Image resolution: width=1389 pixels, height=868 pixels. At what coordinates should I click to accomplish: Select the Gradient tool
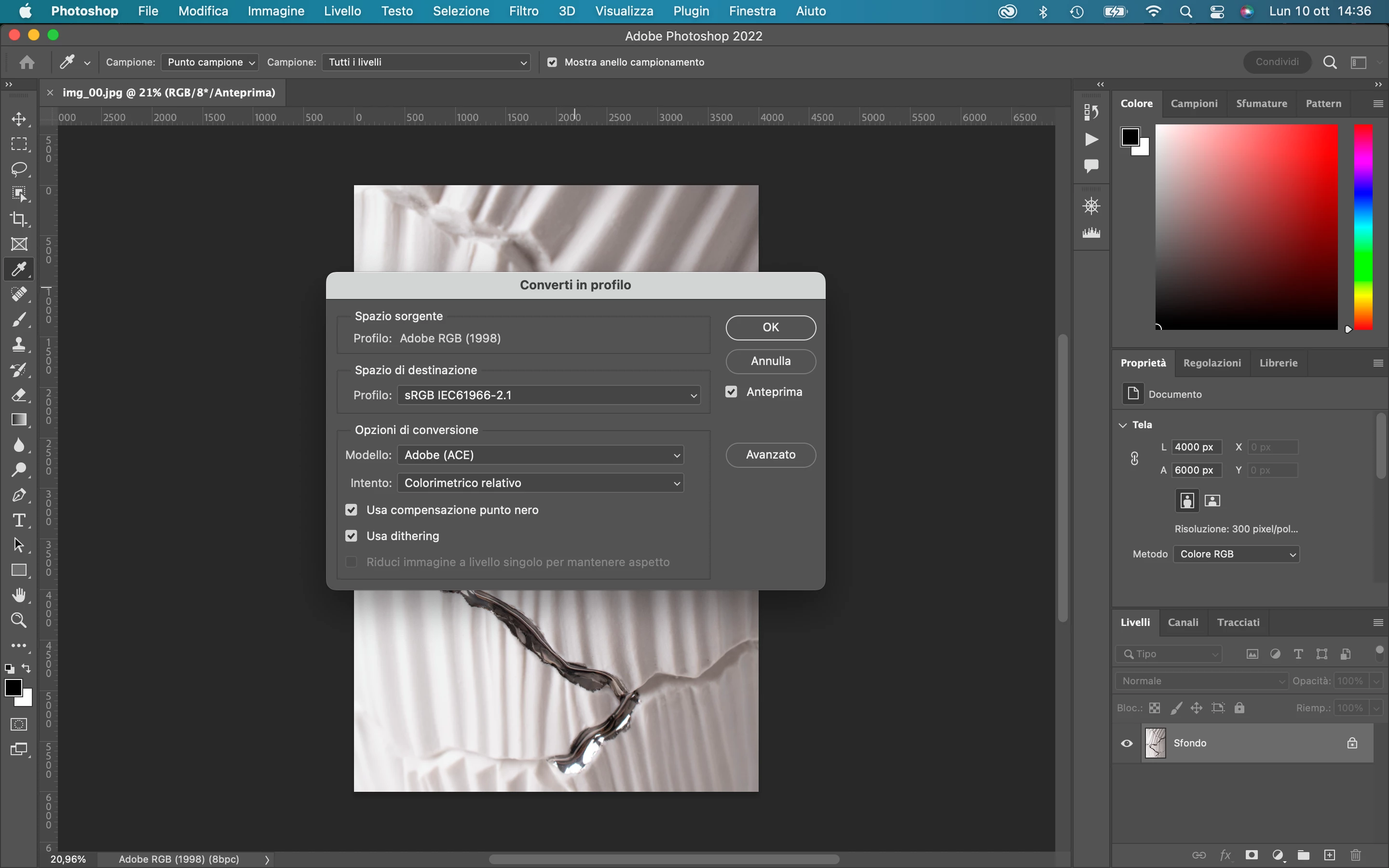pos(19,420)
